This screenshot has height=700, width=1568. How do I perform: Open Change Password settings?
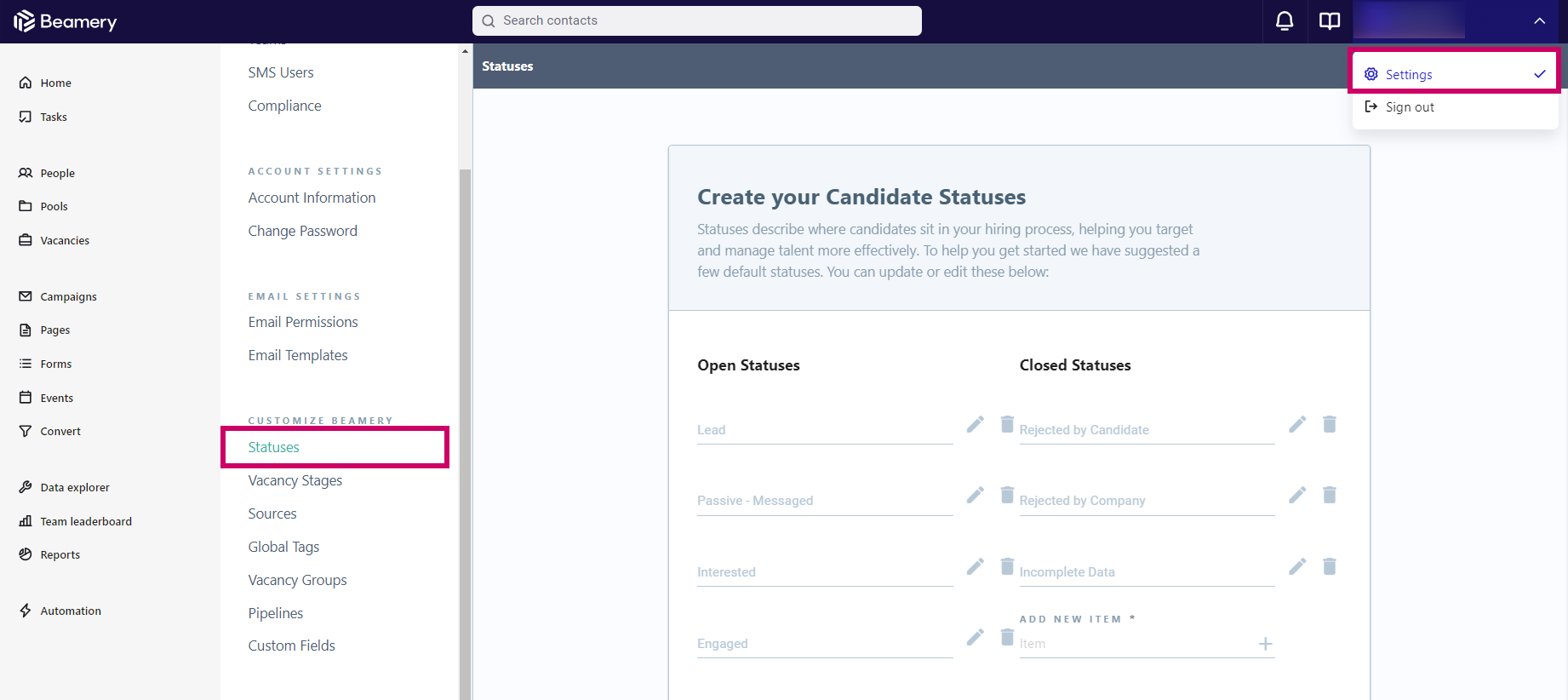tap(303, 231)
